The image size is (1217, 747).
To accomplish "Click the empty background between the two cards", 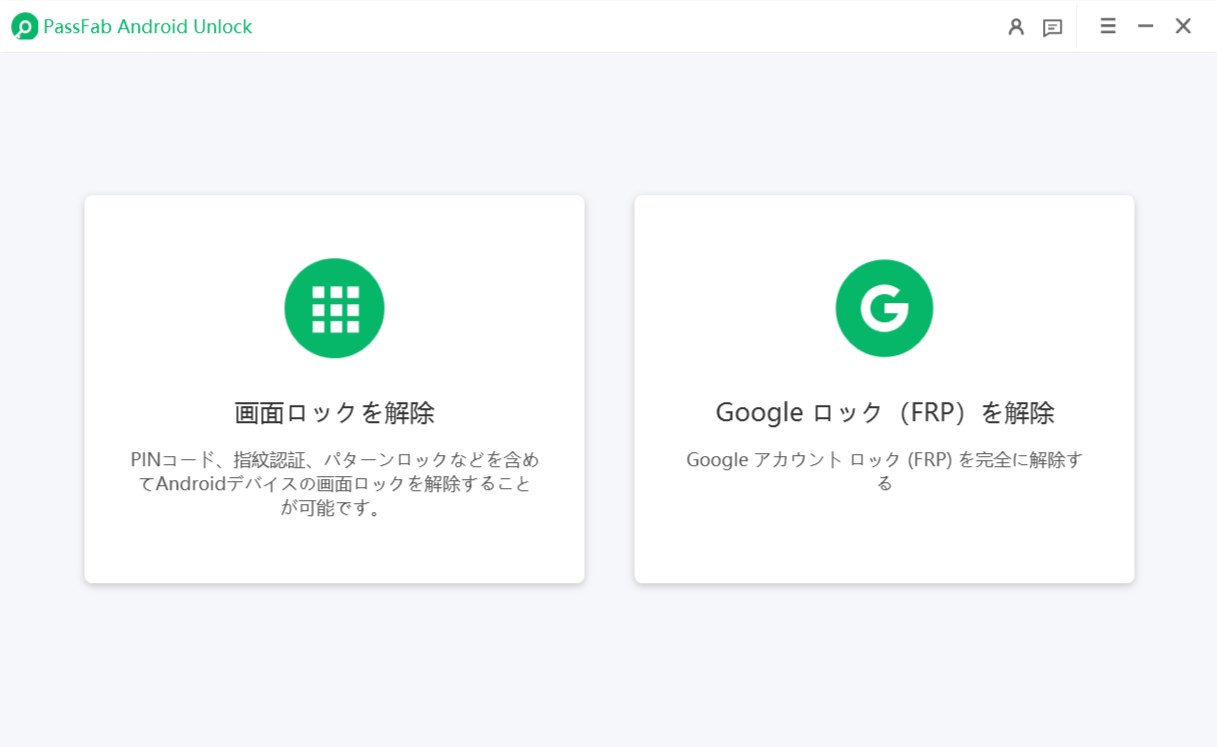I will [x=609, y=390].
